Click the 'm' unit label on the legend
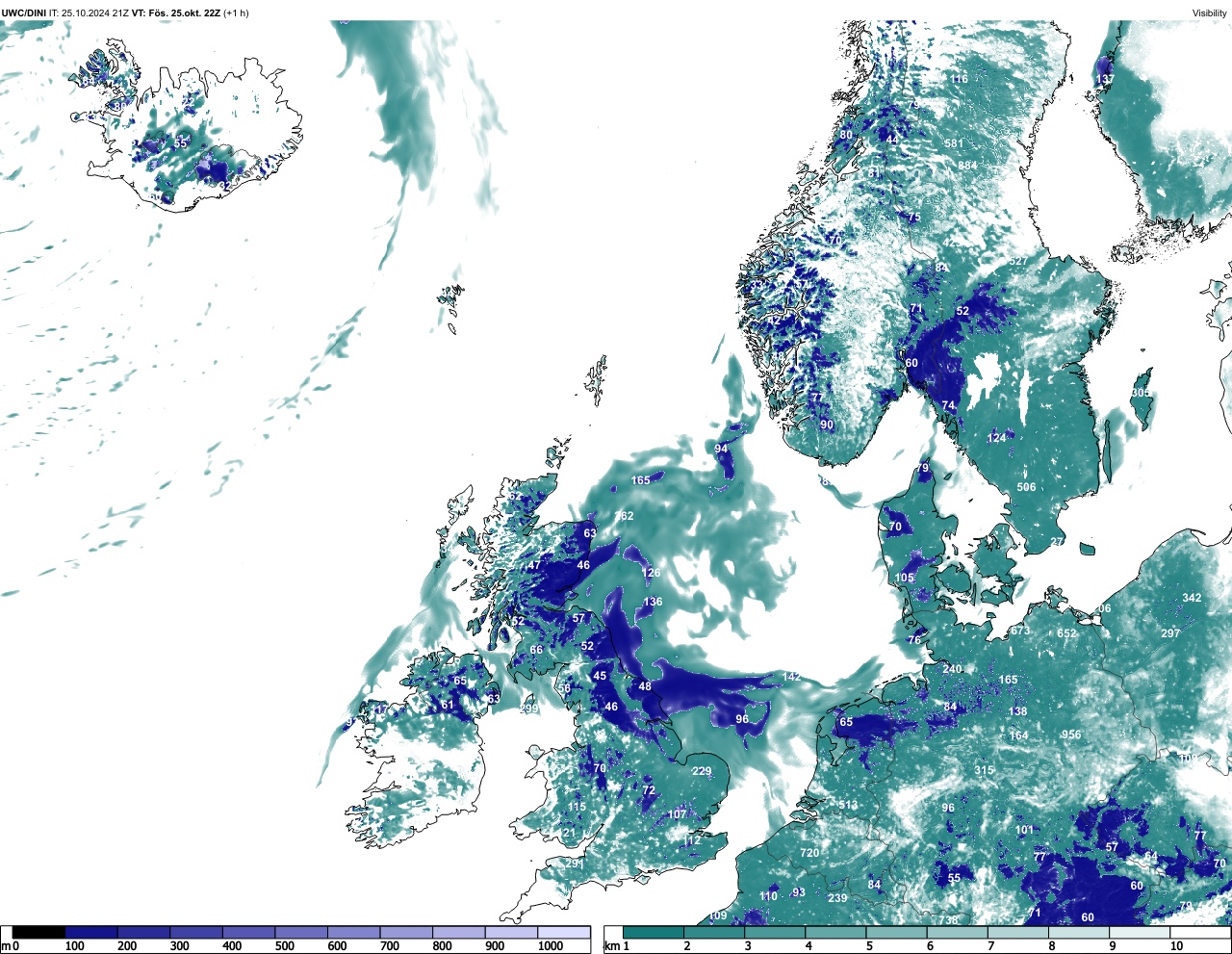The width and height of the screenshot is (1232, 954). click(x=7, y=946)
